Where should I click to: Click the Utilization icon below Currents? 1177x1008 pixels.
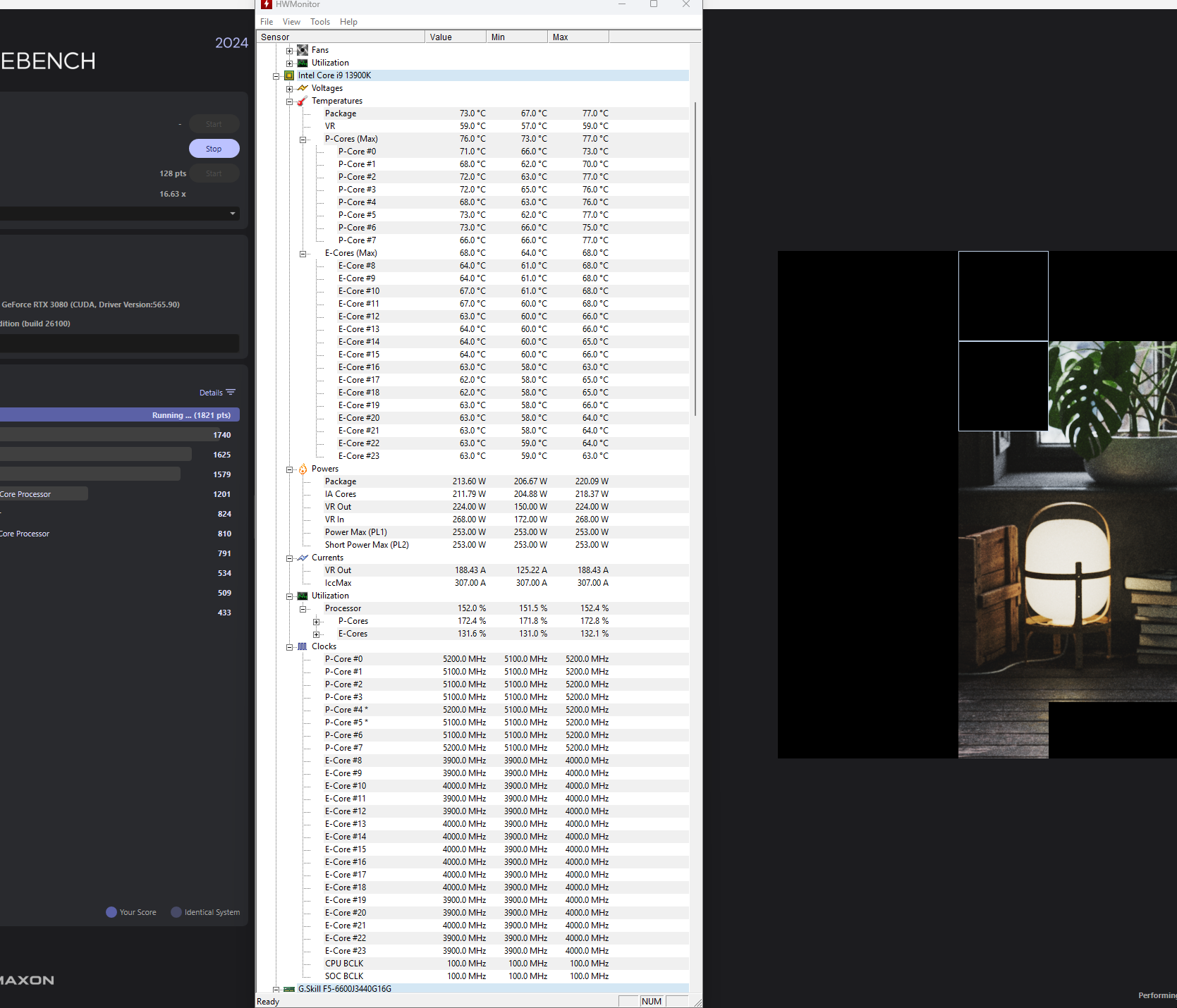click(303, 596)
